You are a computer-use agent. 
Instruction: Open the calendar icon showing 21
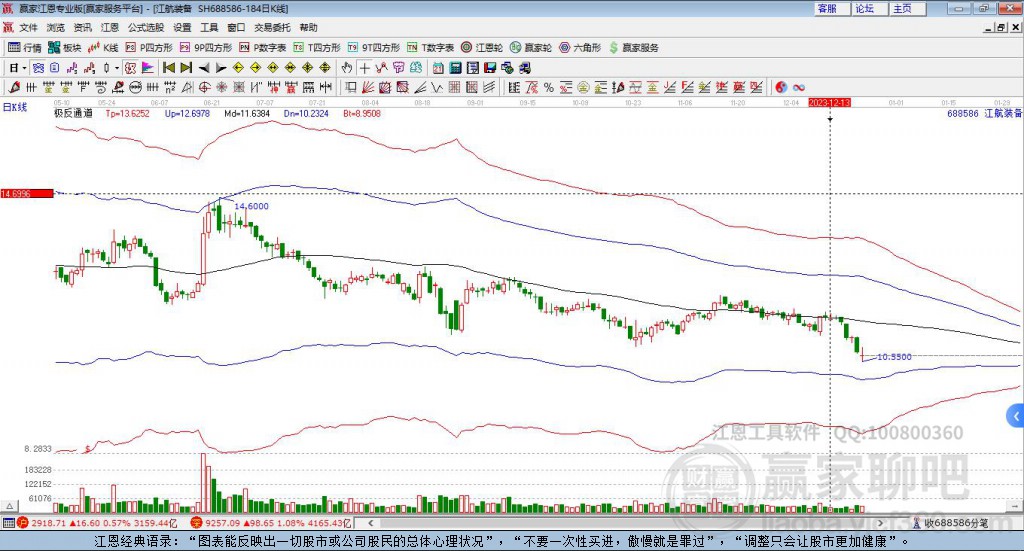(x=438, y=68)
